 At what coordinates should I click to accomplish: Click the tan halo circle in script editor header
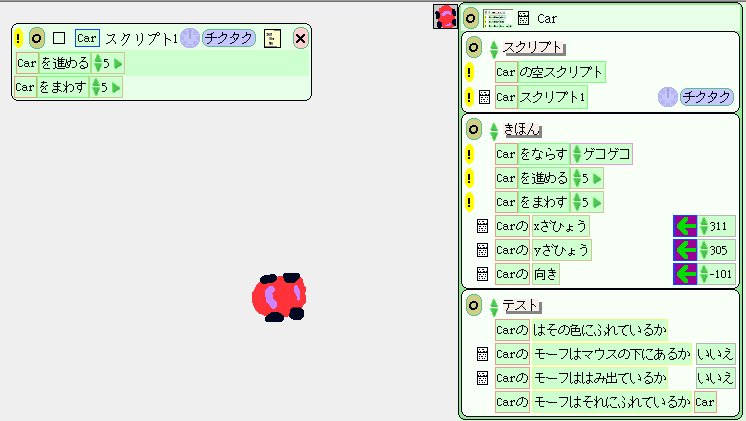[37, 38]
